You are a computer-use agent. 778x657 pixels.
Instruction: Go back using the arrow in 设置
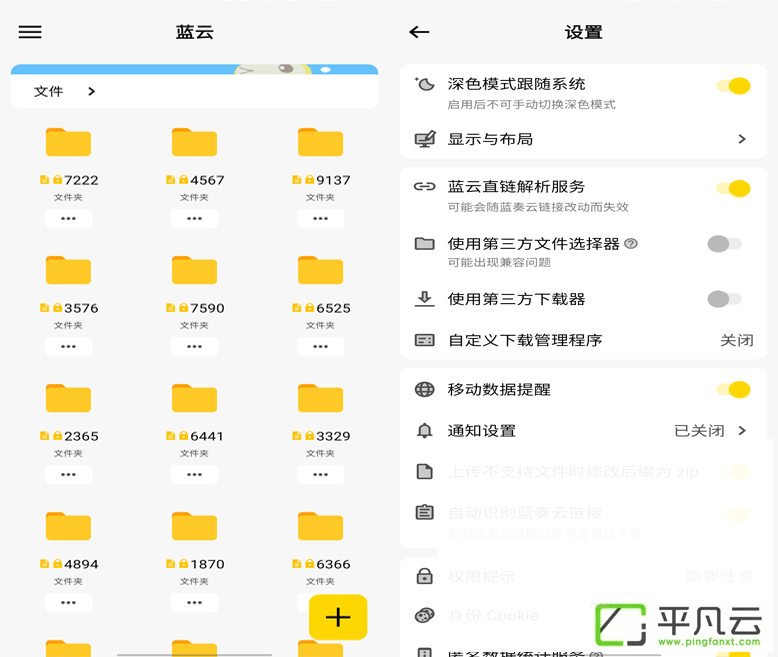pos(419,32)
